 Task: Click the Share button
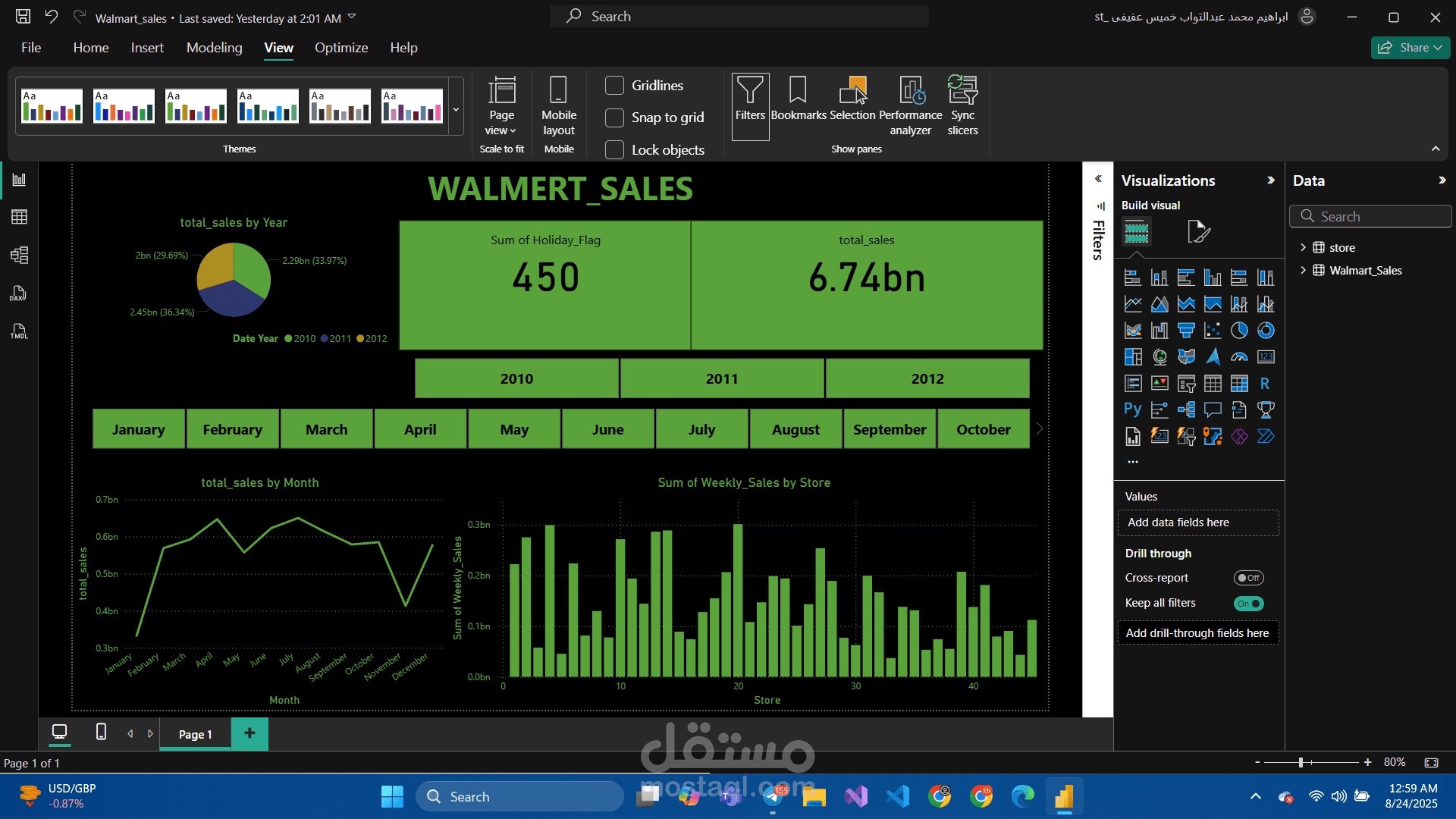(1410, 48)
